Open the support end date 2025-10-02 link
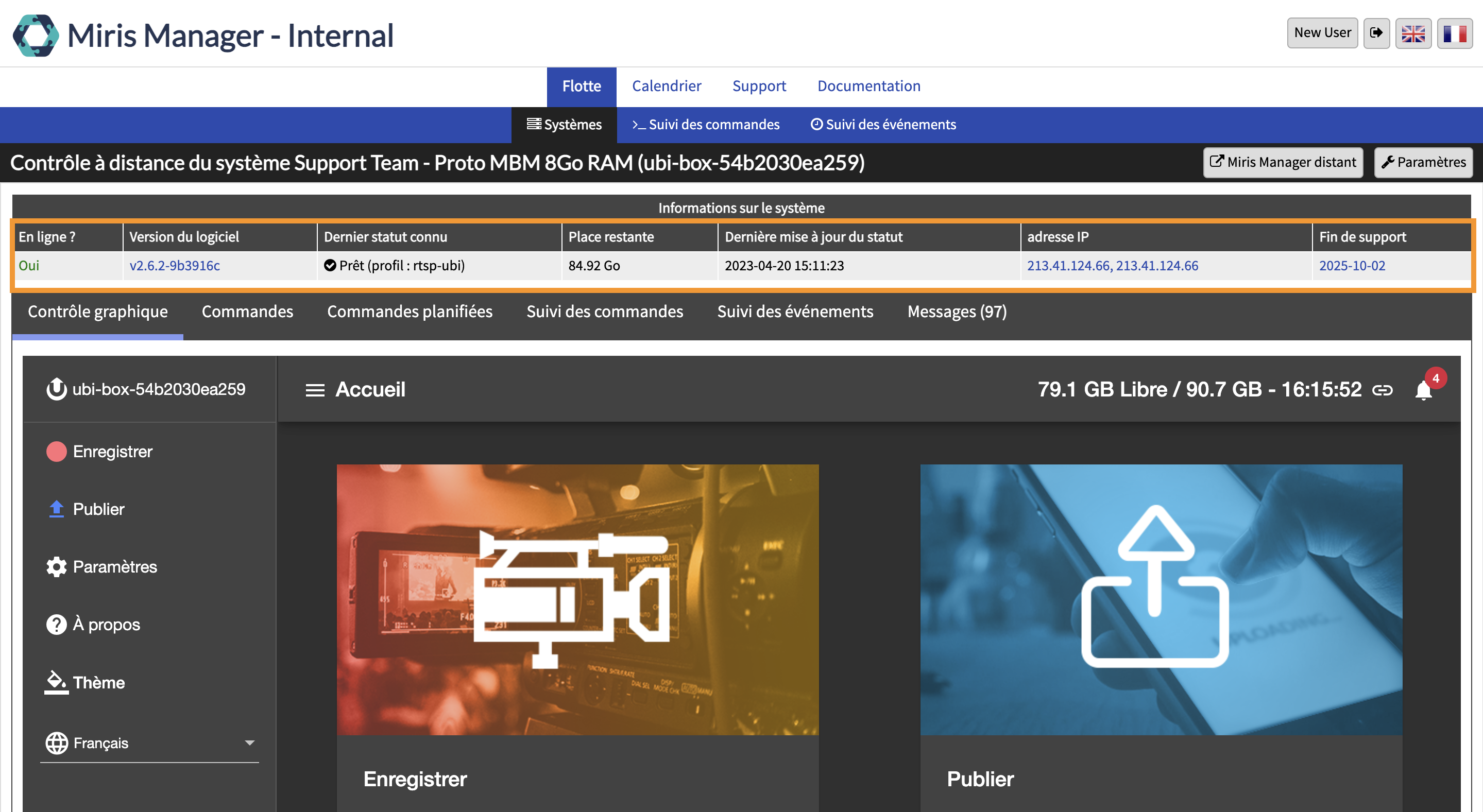Image resolution: width=1483 pixels, height=812 pixels. click(1352, 265)
